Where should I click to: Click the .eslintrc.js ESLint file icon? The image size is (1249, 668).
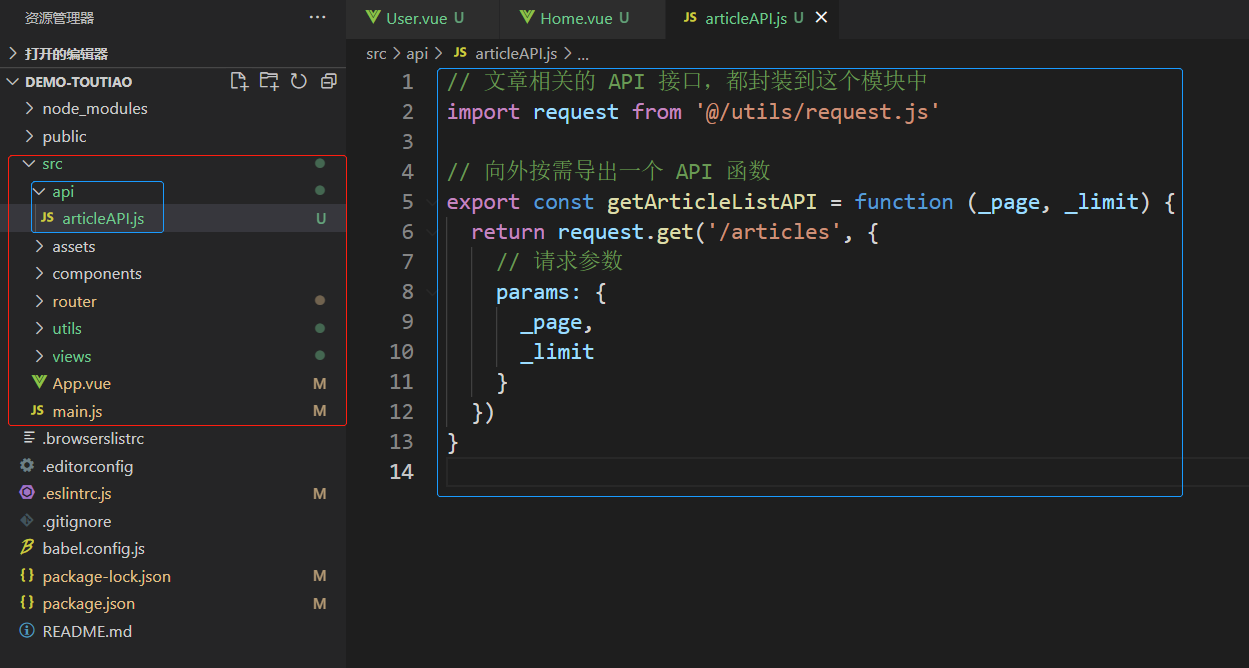pos(27,493)
